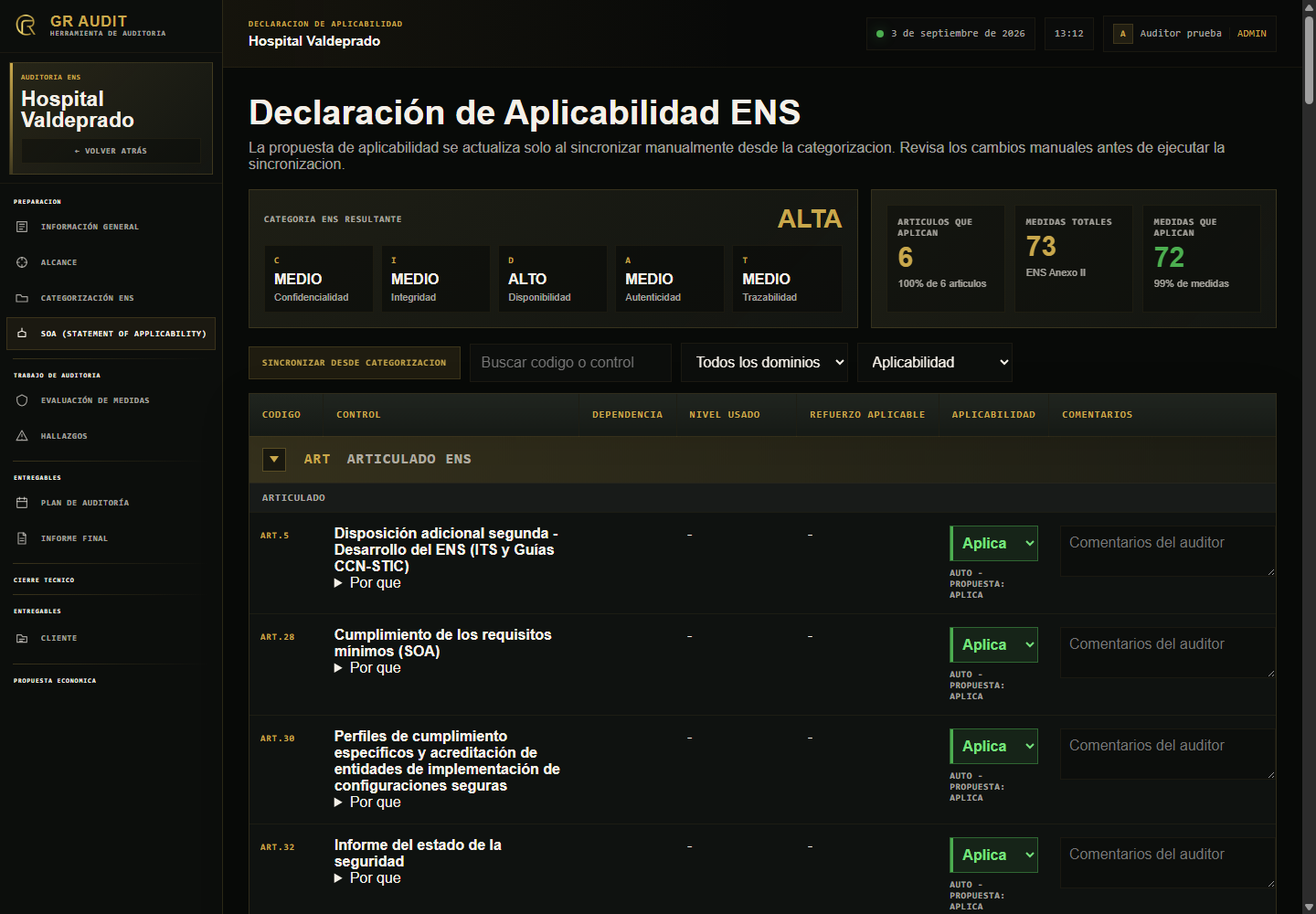Click the green status dot beside date
This screenshot has height=914, width=1316.
point(880,34)
